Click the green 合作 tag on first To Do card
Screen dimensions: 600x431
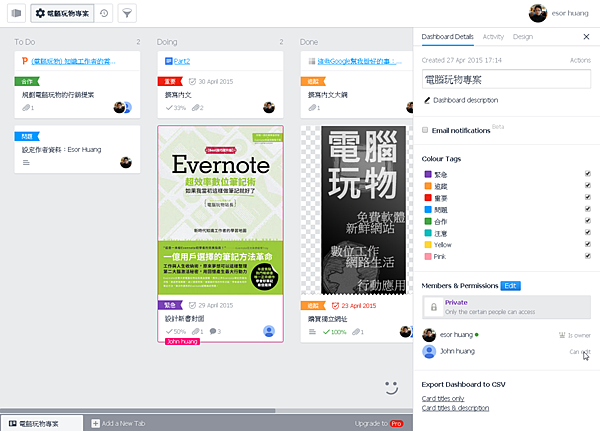point(27,82)
